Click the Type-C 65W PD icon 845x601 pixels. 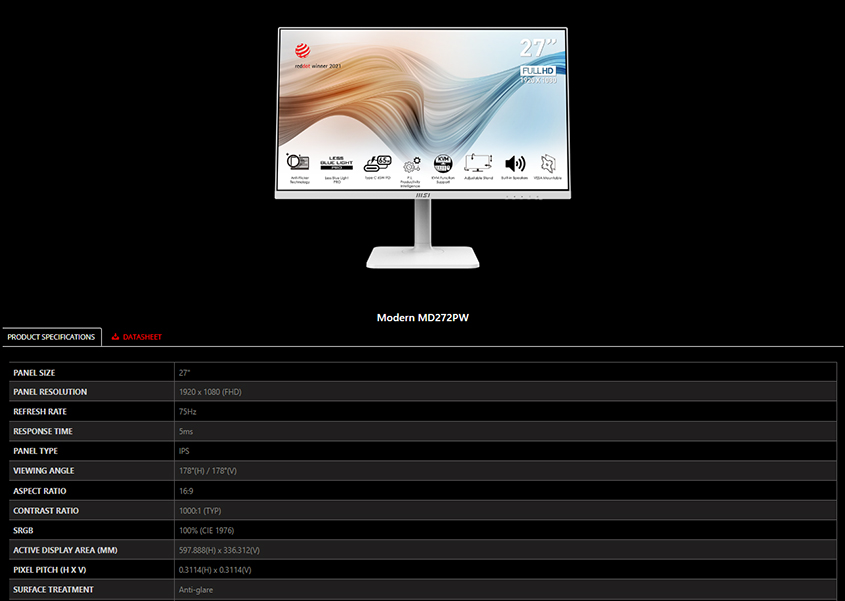pos(377,163)
